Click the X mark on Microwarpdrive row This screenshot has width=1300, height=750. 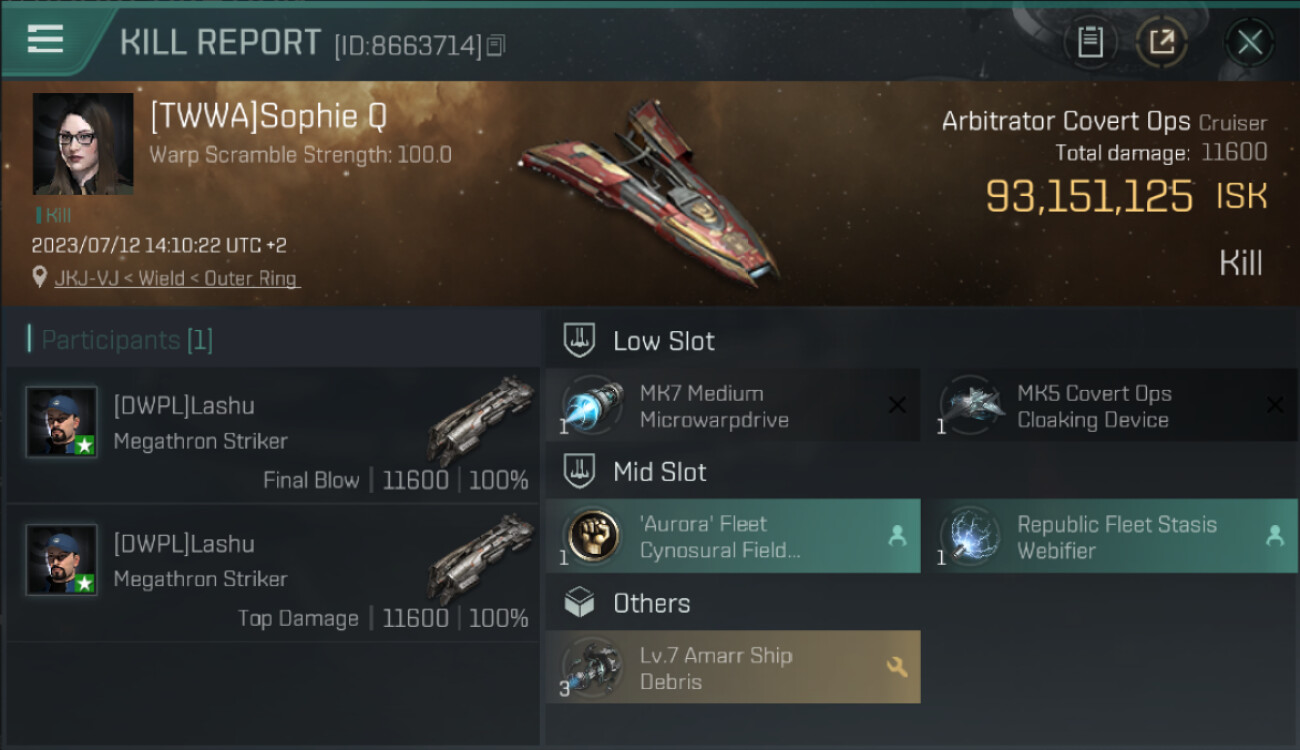(x=897, y=405)
